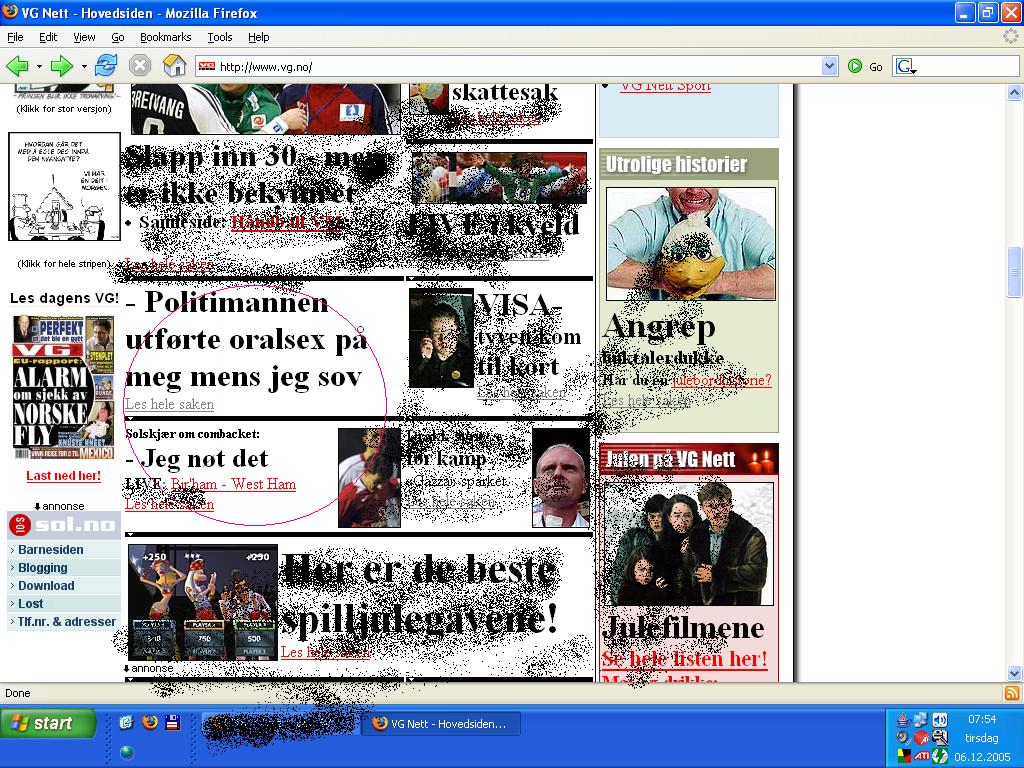This screenshot has height=768, width=1024.
Task: Click the red 'Last ned her!' link
Action: pos(63,475)
